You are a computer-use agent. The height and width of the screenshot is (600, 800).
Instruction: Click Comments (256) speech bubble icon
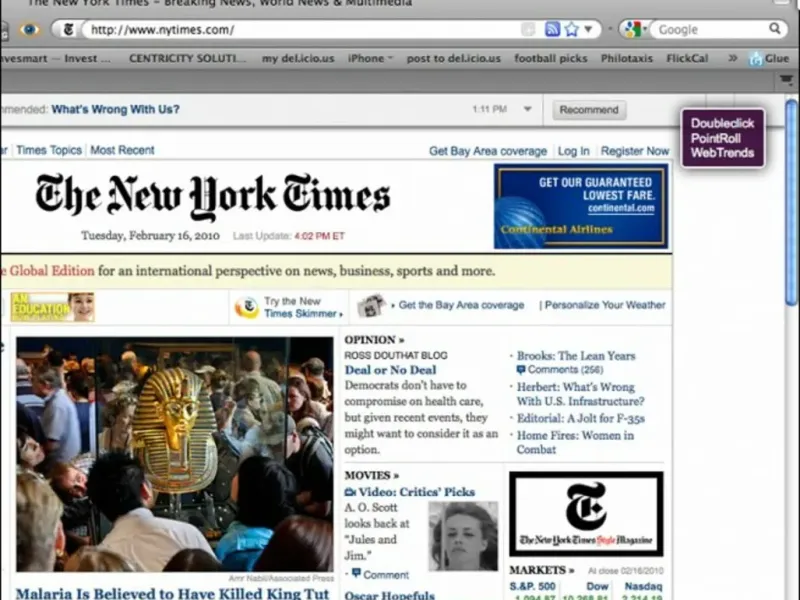pos(520,369)
